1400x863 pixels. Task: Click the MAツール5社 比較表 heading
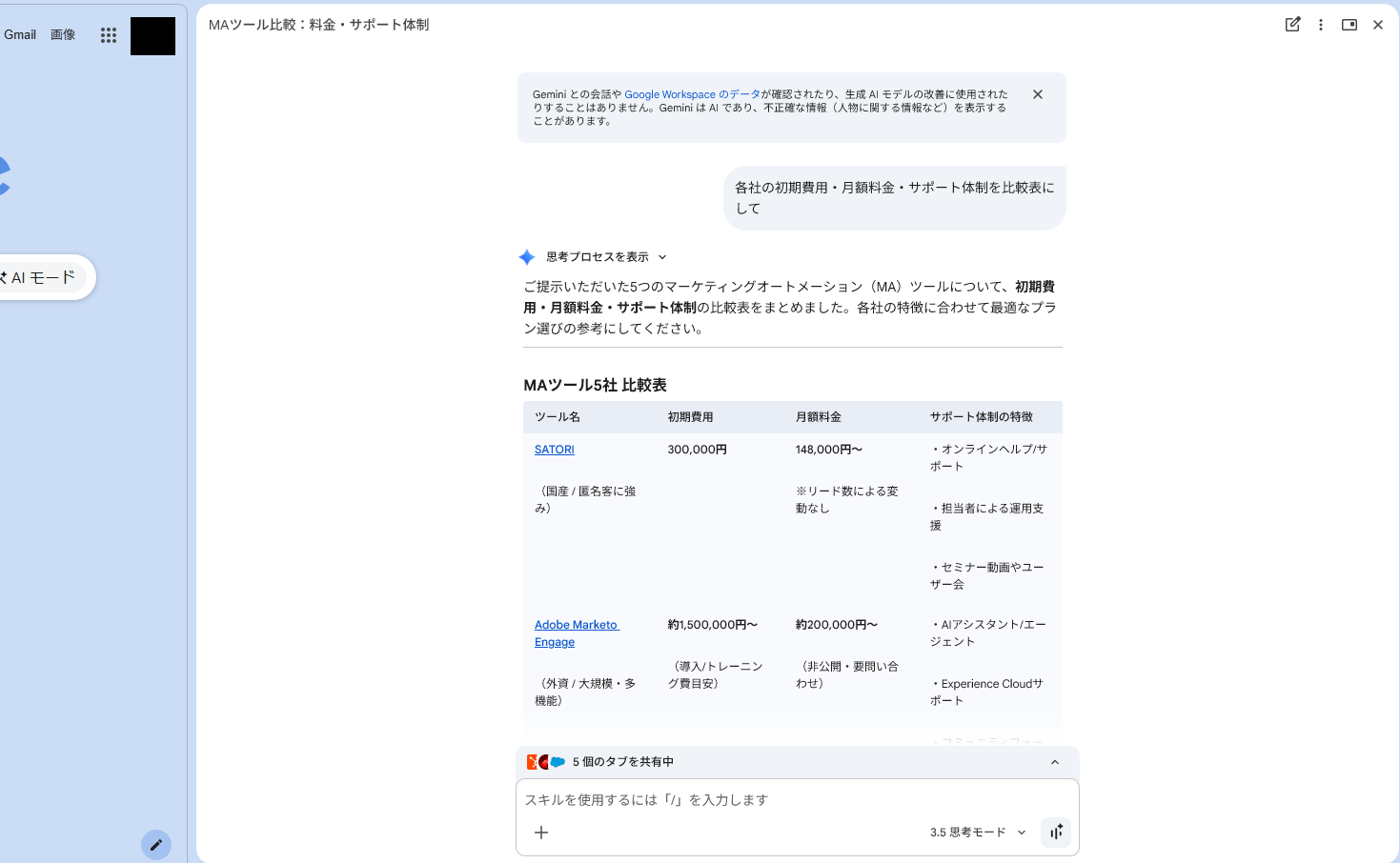click(596, 386)
